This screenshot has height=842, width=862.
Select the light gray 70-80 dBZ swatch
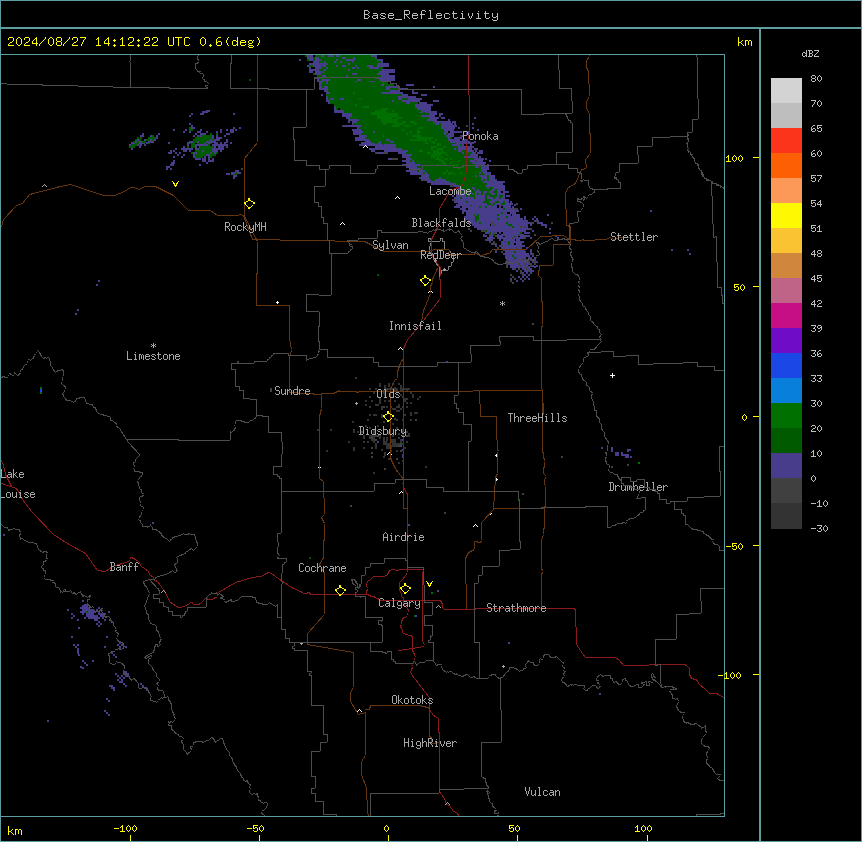[x=786, y=91]
